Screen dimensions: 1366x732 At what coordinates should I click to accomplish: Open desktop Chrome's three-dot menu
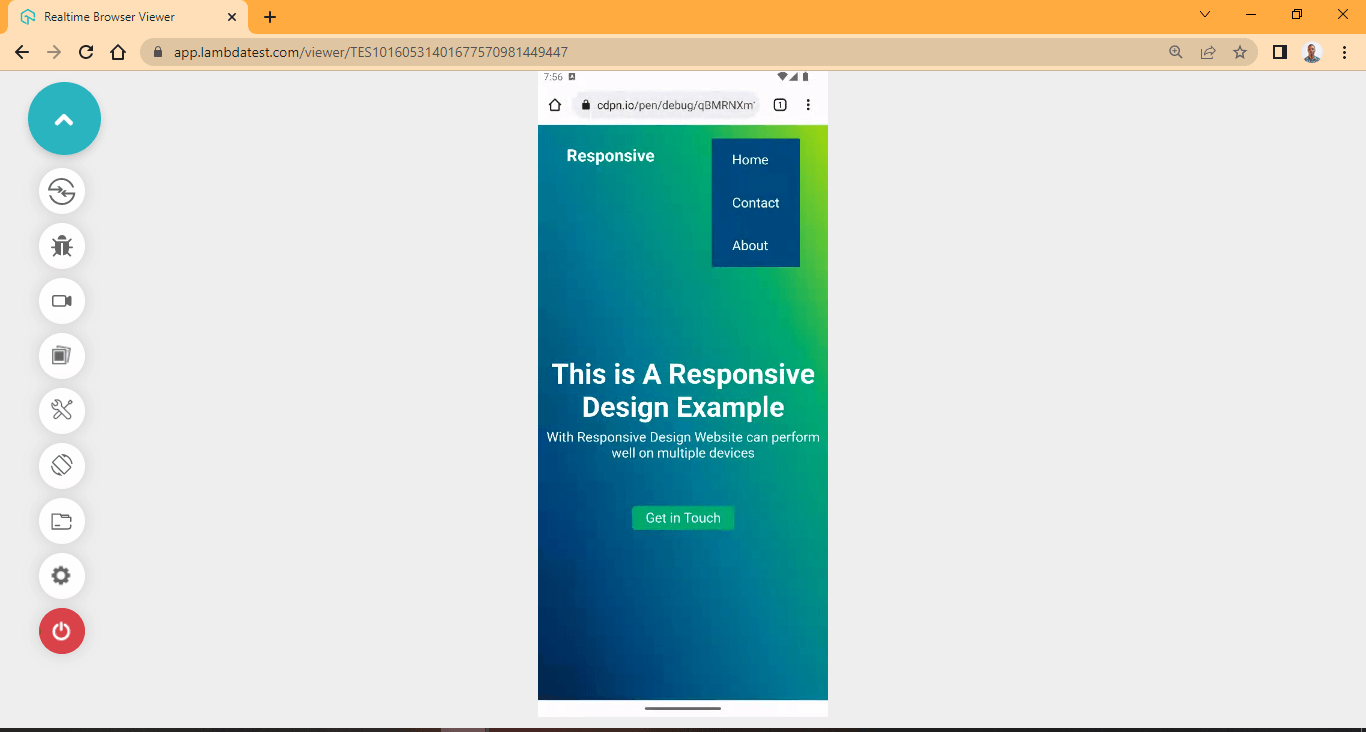(1344, 51)
